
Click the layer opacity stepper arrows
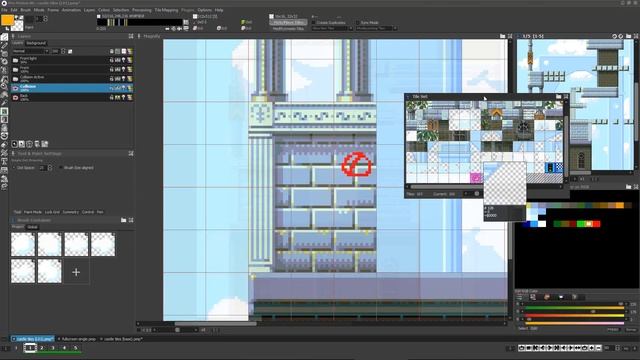coord(63,51)
